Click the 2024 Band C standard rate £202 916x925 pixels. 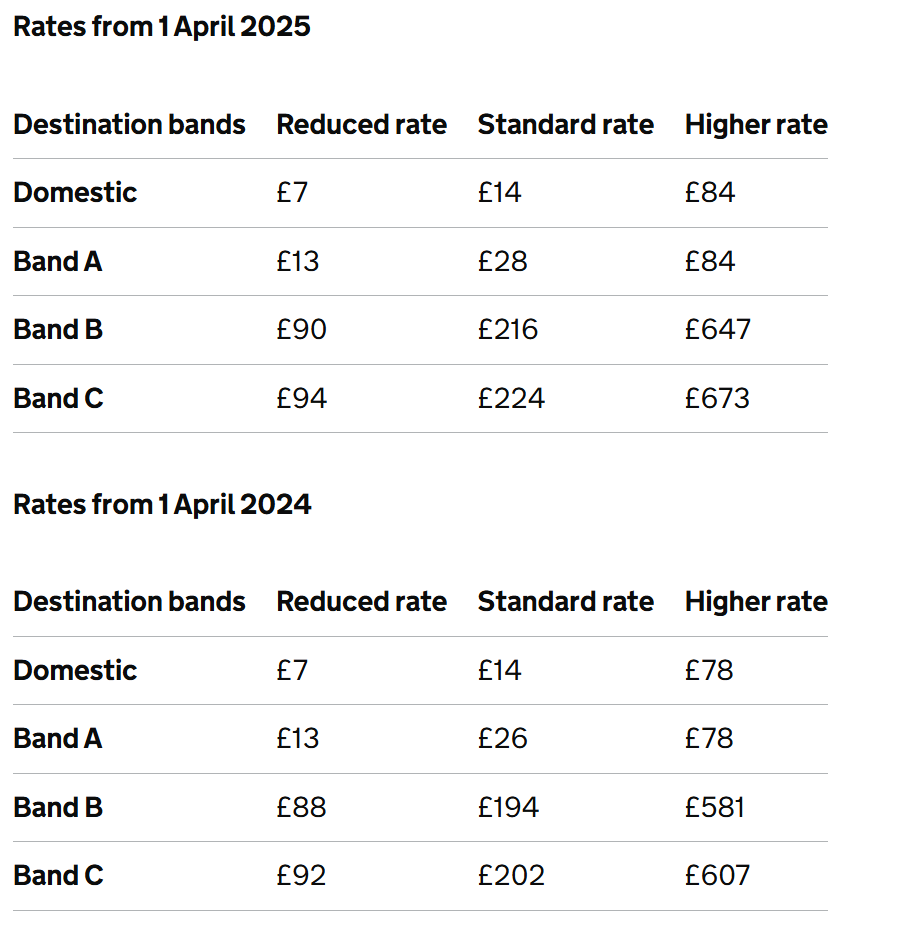click(x=511, y=876)
